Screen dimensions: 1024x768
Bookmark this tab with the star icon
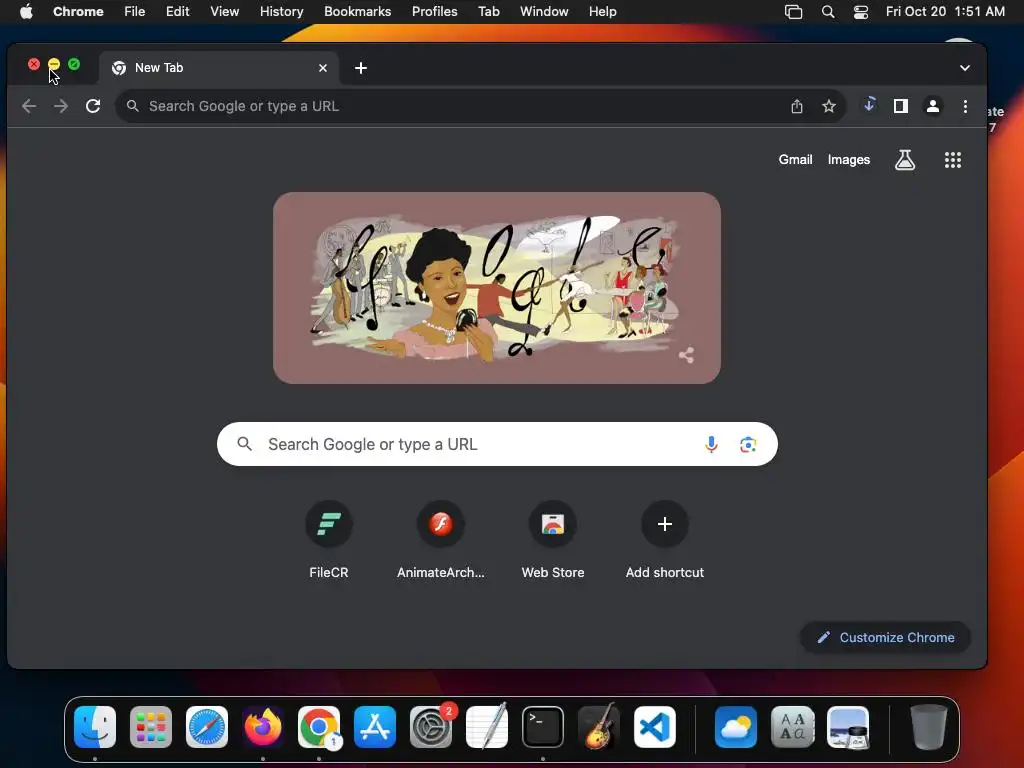click(x=829, y=106)
